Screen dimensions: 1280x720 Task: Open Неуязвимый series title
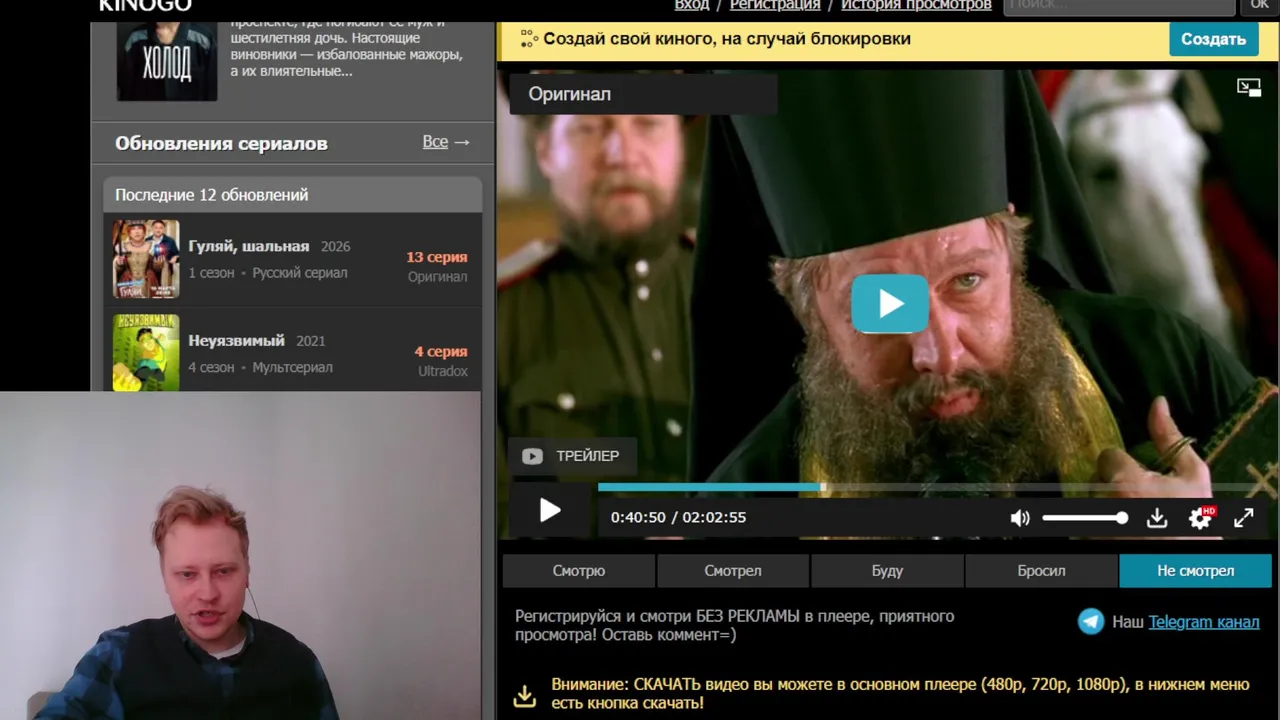click(x=237, y=340)
